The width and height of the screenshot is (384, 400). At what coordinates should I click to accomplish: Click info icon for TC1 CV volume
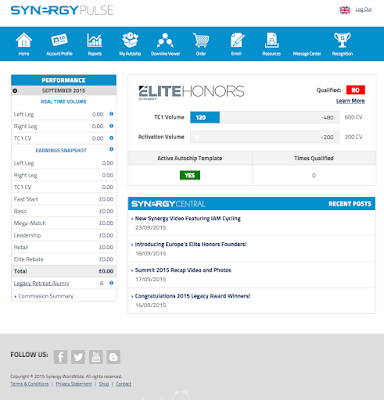pyautogui.click(x=111, y=138)
